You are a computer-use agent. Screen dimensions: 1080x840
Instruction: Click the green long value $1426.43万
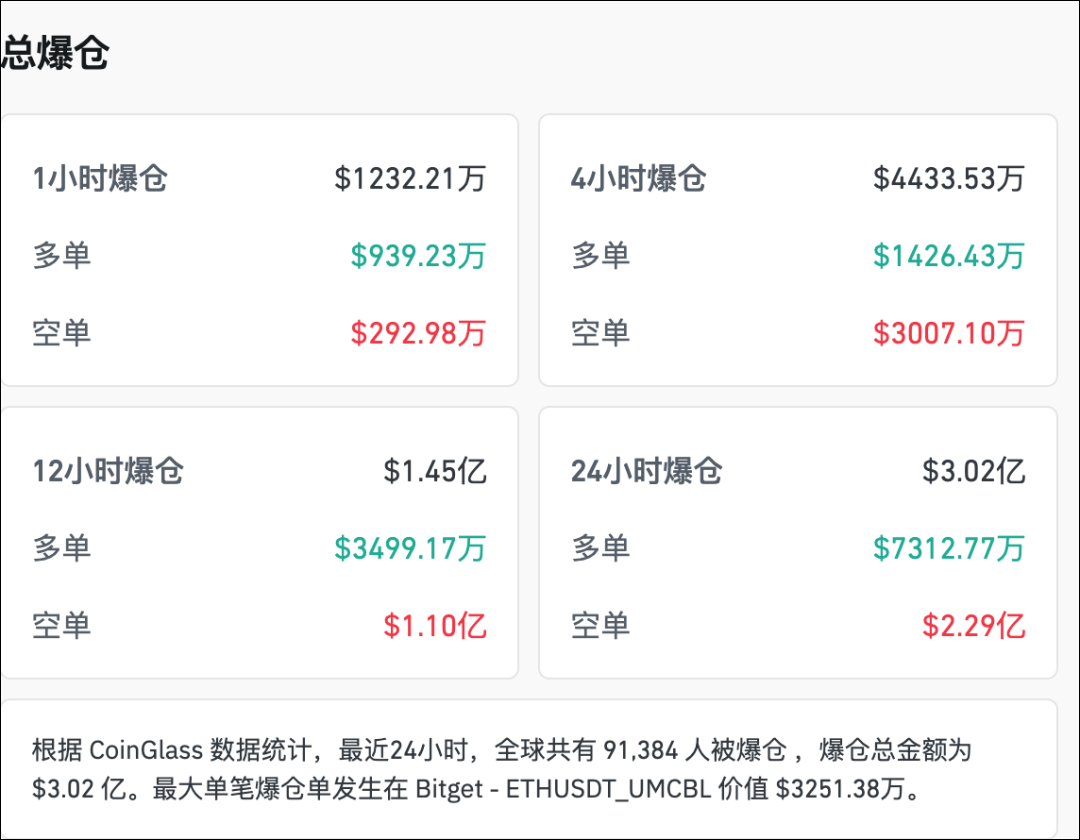point(949,256)
